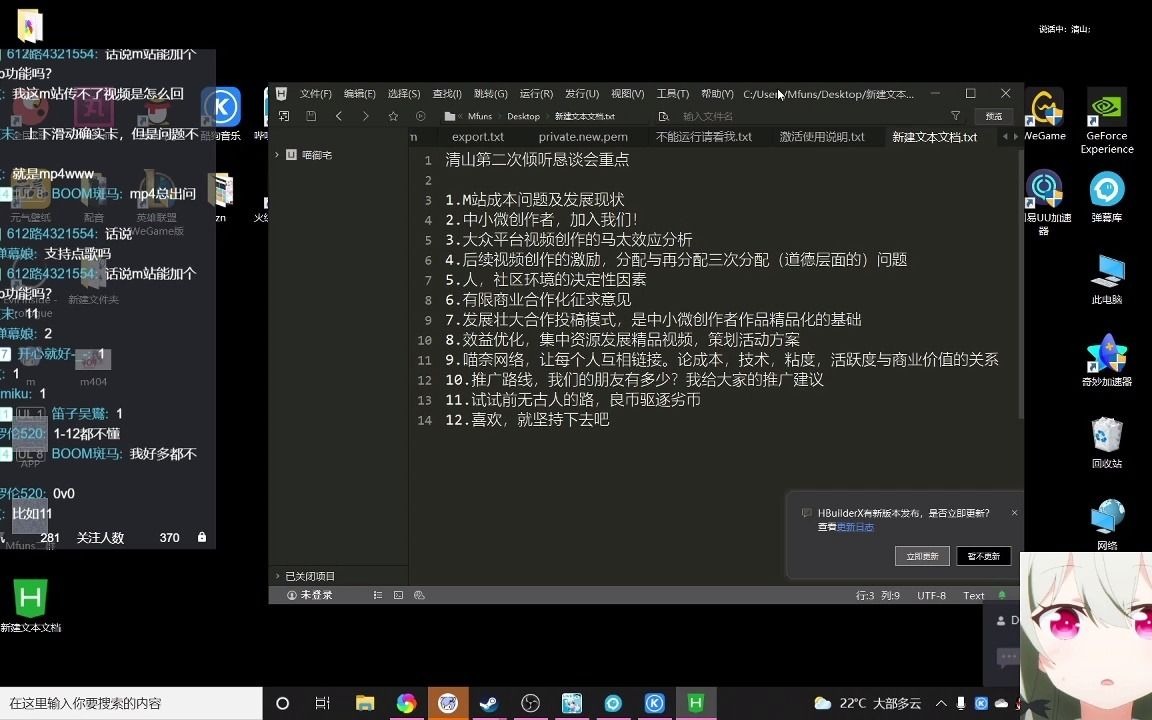Toggle the preview (预览) button
The height and width of the screenshot is (720, 1152).
(x=993, y=116)
